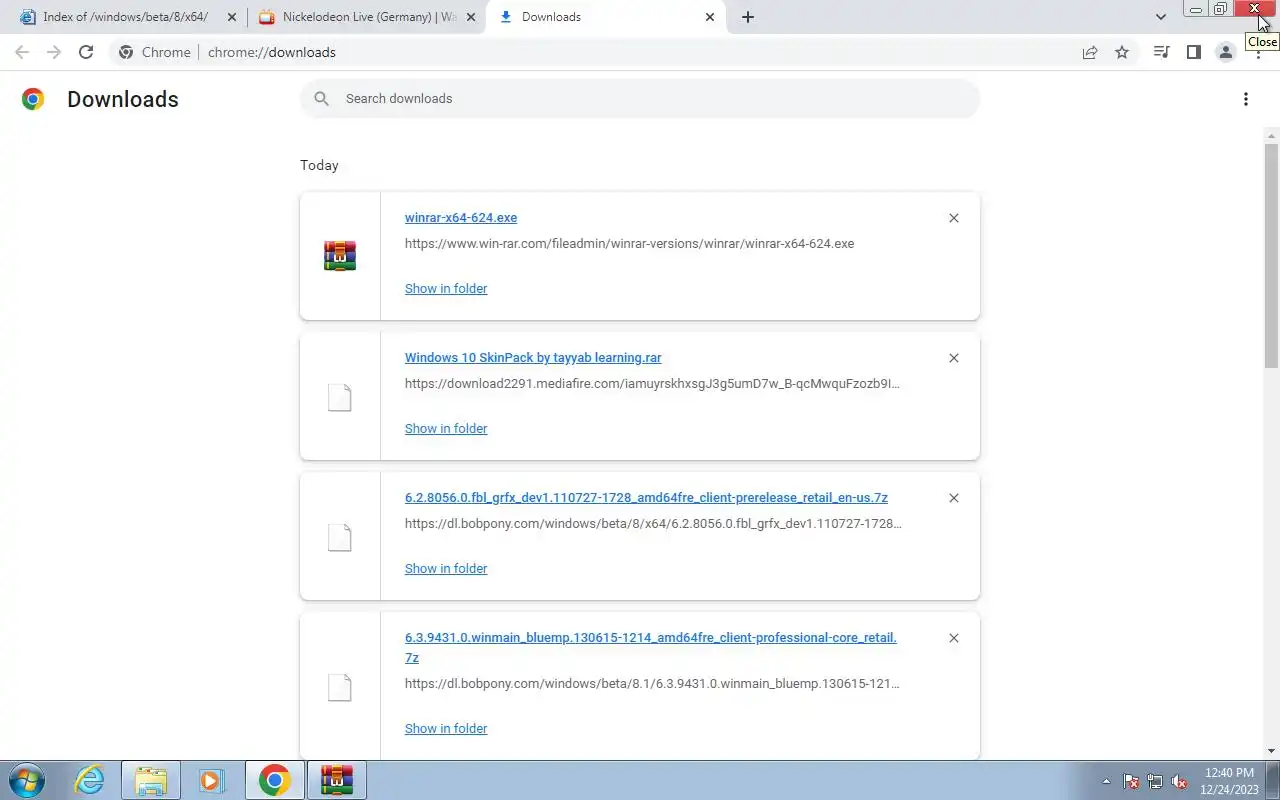Open the 6.2.8056.0 fbl_grfx_dev1 7z file link
Viewport: 1280px width, 800px height.
[646, 498]
